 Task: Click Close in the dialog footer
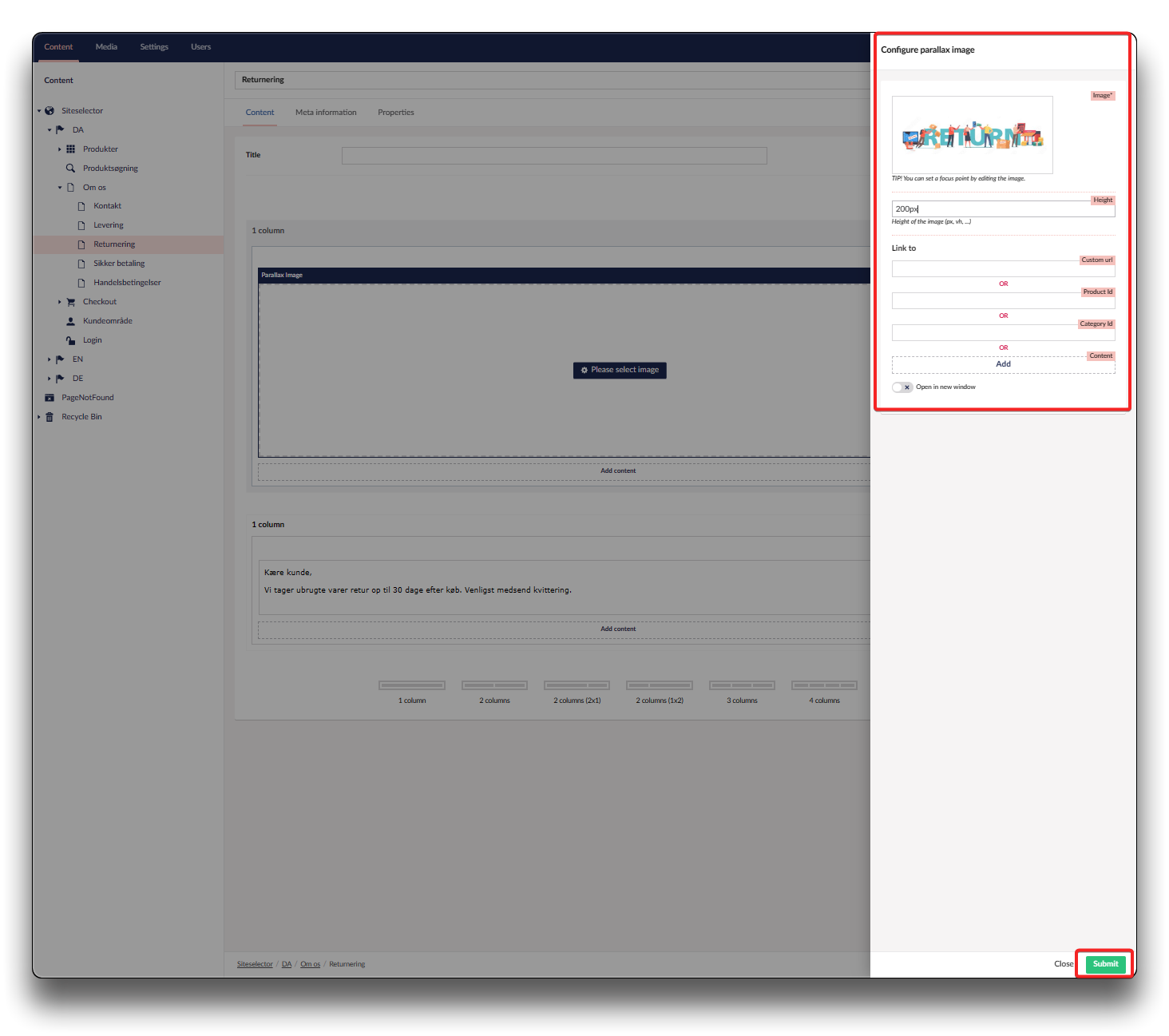[1064, 964]
